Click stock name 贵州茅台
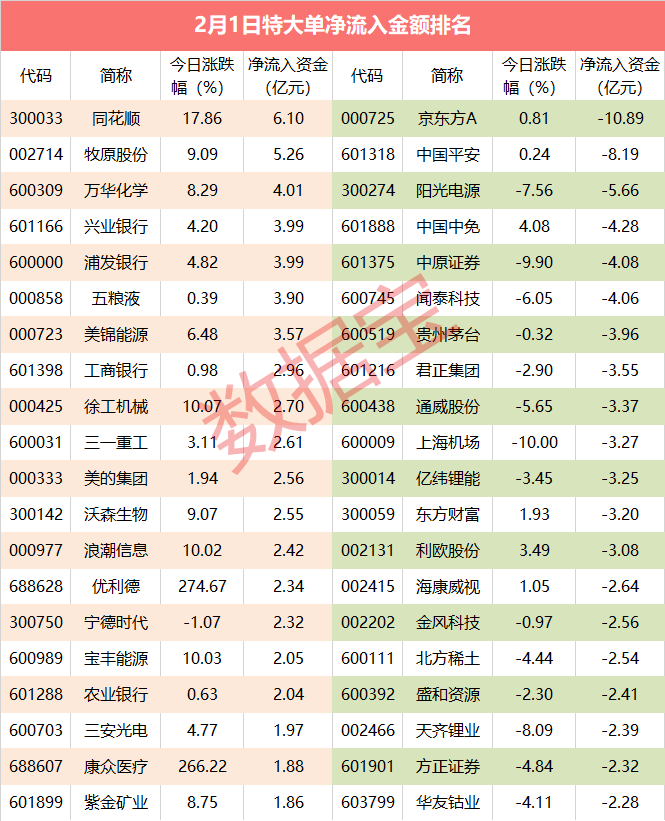 point(448,335)
